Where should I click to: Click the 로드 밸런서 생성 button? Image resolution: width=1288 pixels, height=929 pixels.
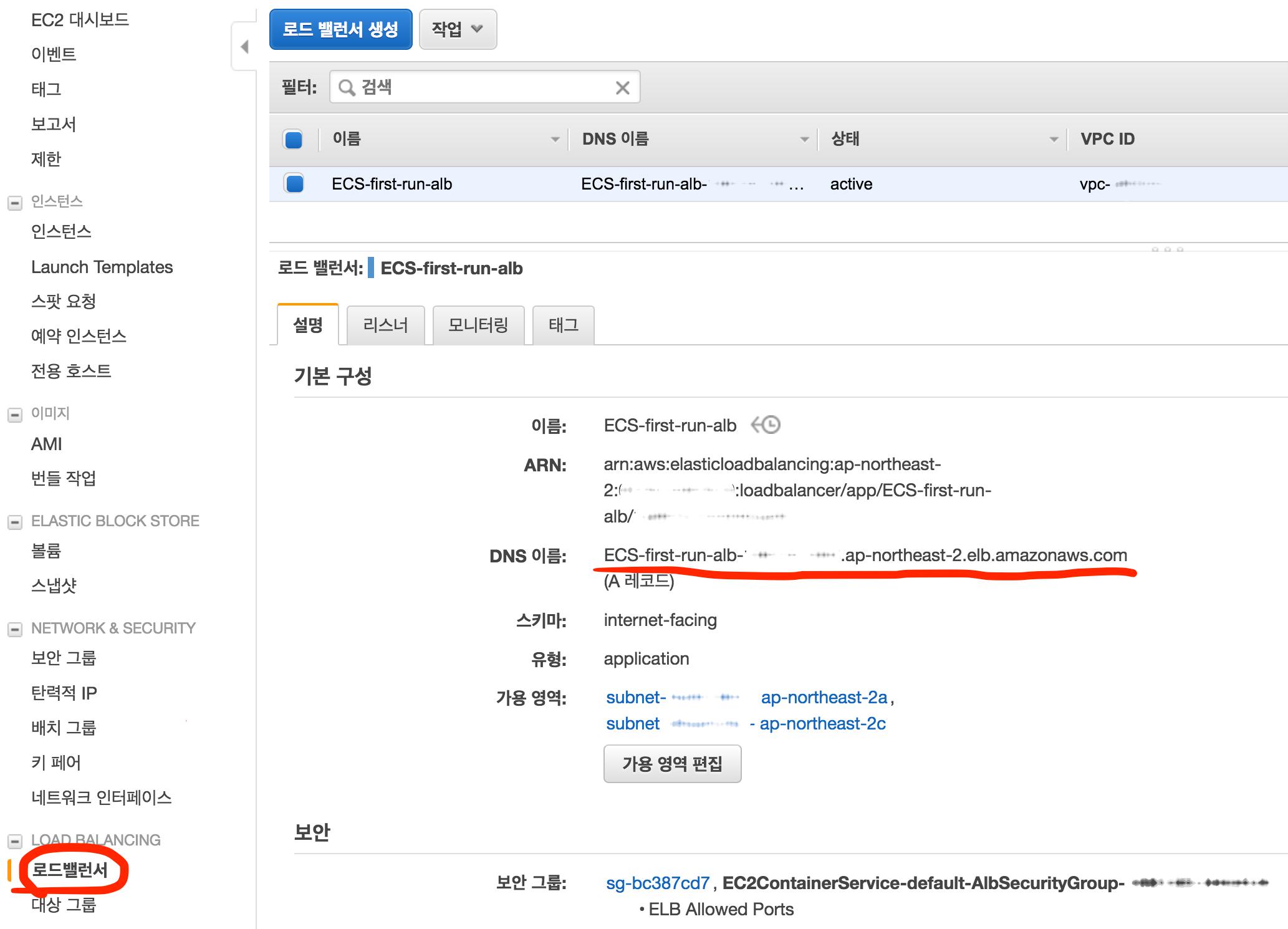[x=340, y=29]
